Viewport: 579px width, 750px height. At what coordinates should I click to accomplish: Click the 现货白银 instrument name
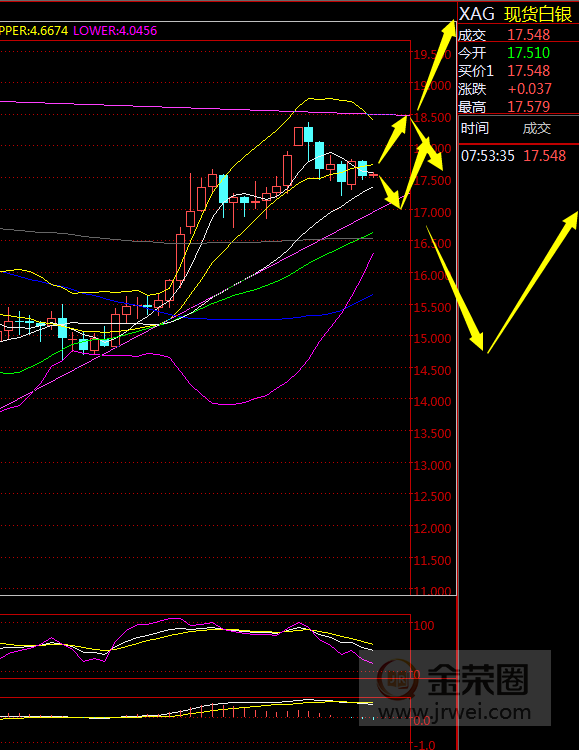tap(538, 14)
